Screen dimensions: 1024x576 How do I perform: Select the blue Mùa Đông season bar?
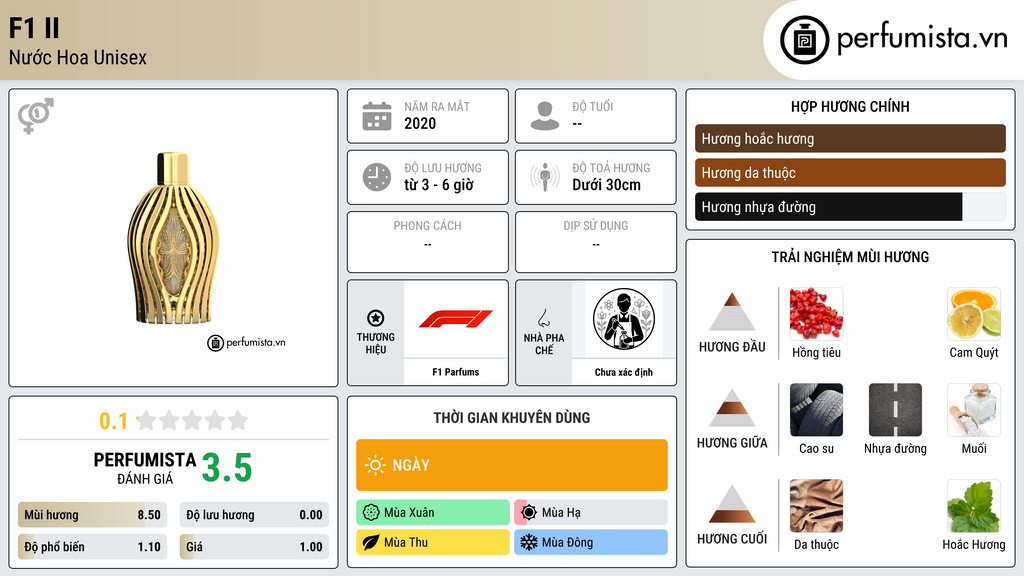pyautogui.click(x=591, y=542)
